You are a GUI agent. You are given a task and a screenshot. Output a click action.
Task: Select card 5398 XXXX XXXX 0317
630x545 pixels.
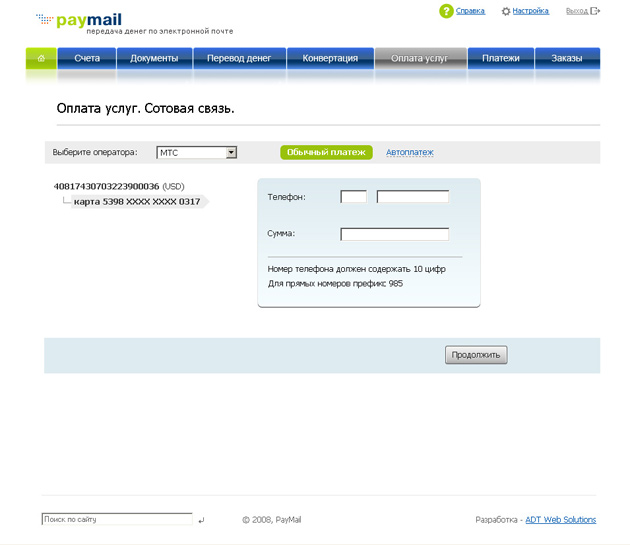coord(136,201)
